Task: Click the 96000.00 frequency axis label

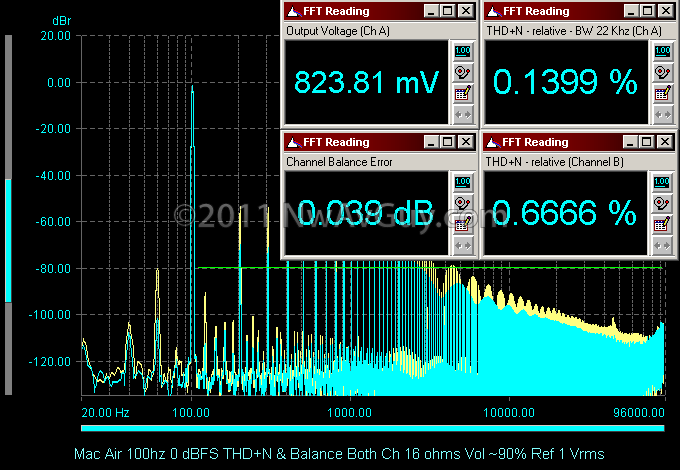Action: pos(639,412)
